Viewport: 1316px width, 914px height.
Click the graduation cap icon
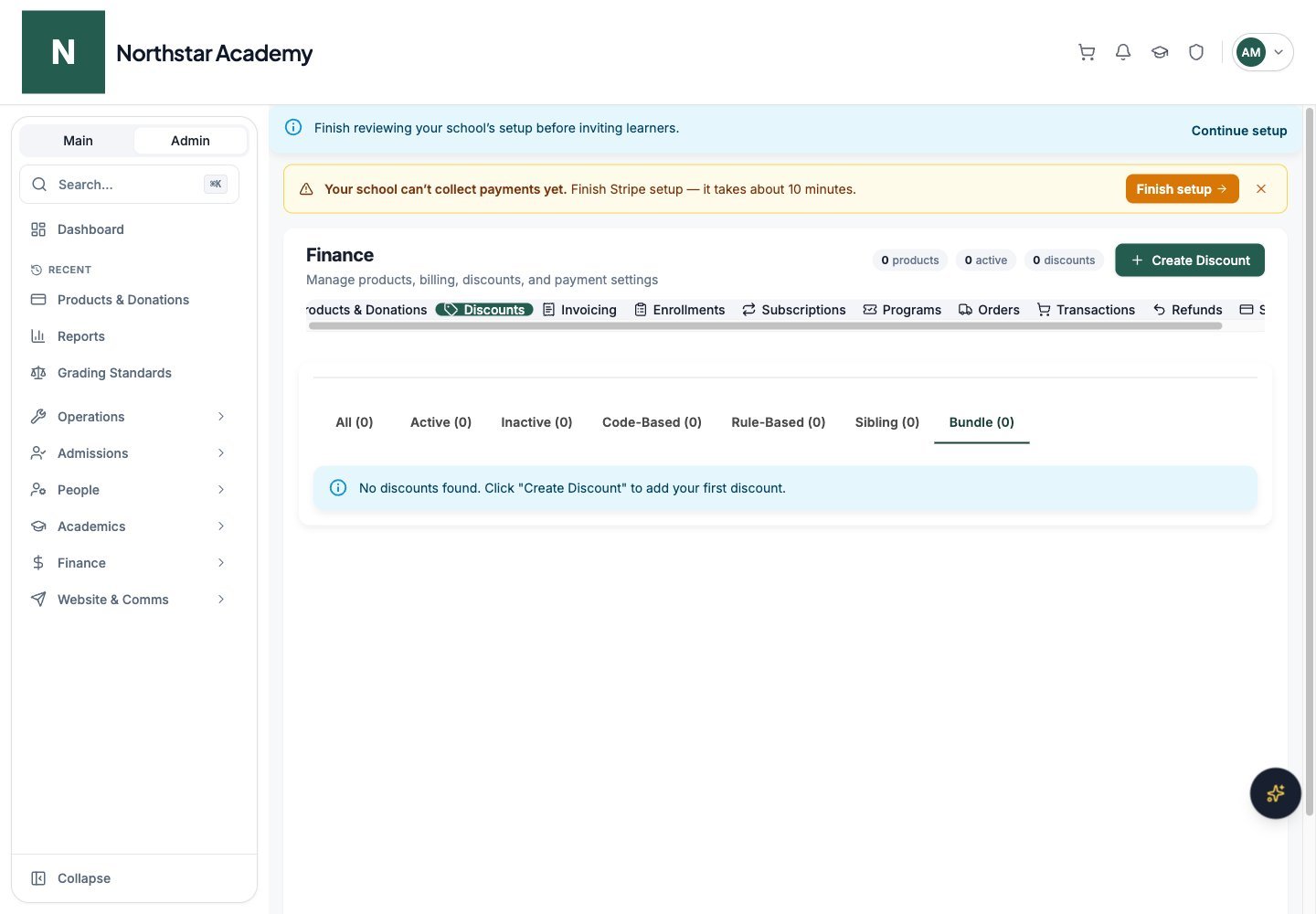click(x=1160, y=52)
